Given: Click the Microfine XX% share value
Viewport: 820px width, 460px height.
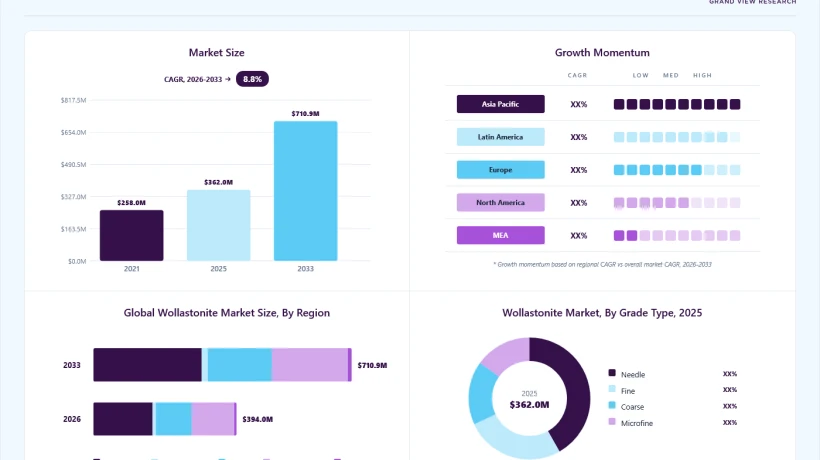Looking at the screenshot, I should [730, 422].
